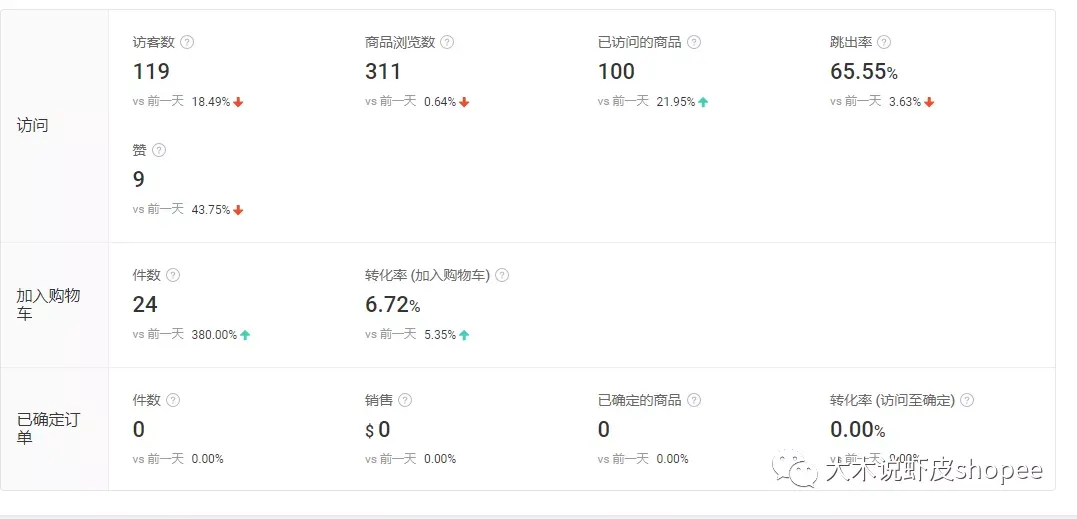Click the help icon next to 赞
The height and width of the screenshot is (519, 1077).
pos(159,150)
